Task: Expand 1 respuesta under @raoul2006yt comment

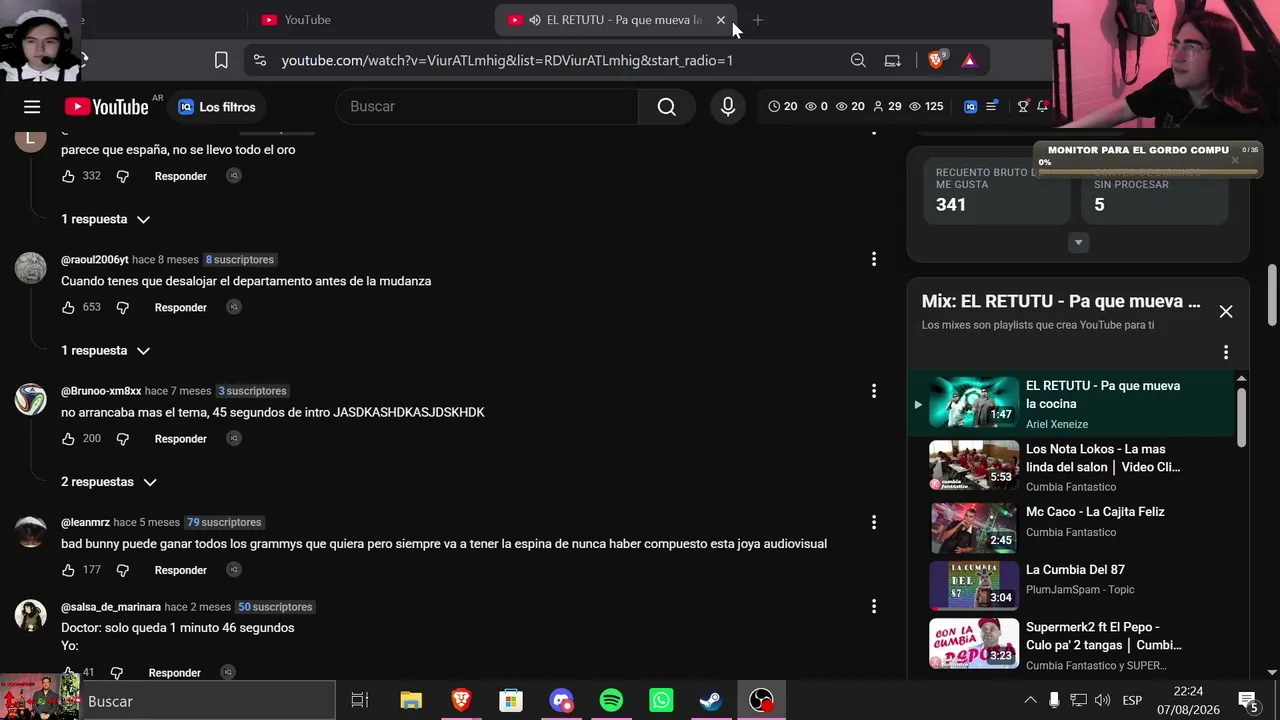Action: coord(105,350)
